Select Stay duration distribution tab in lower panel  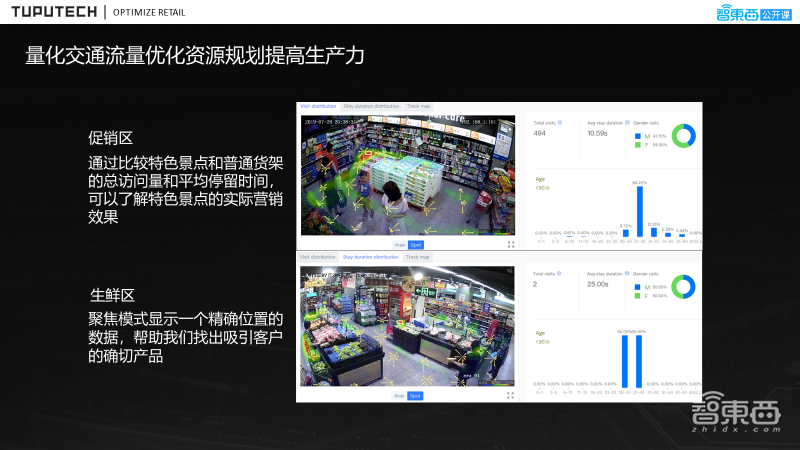click(x=370, y=257)
